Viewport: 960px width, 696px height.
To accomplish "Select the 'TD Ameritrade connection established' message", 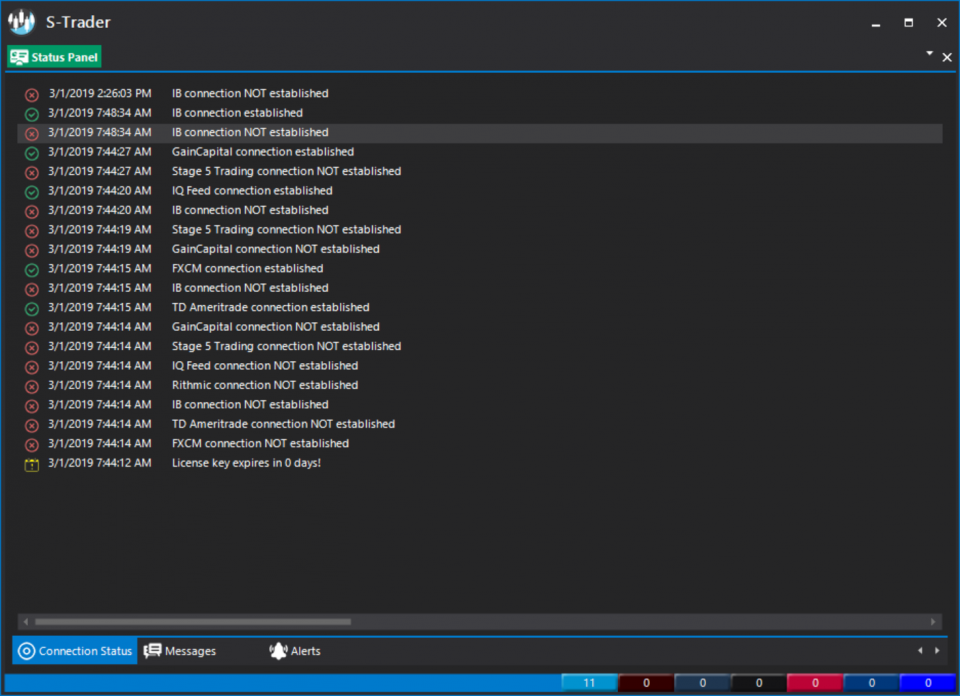I will pyautogui.click(x=271, y=307).
